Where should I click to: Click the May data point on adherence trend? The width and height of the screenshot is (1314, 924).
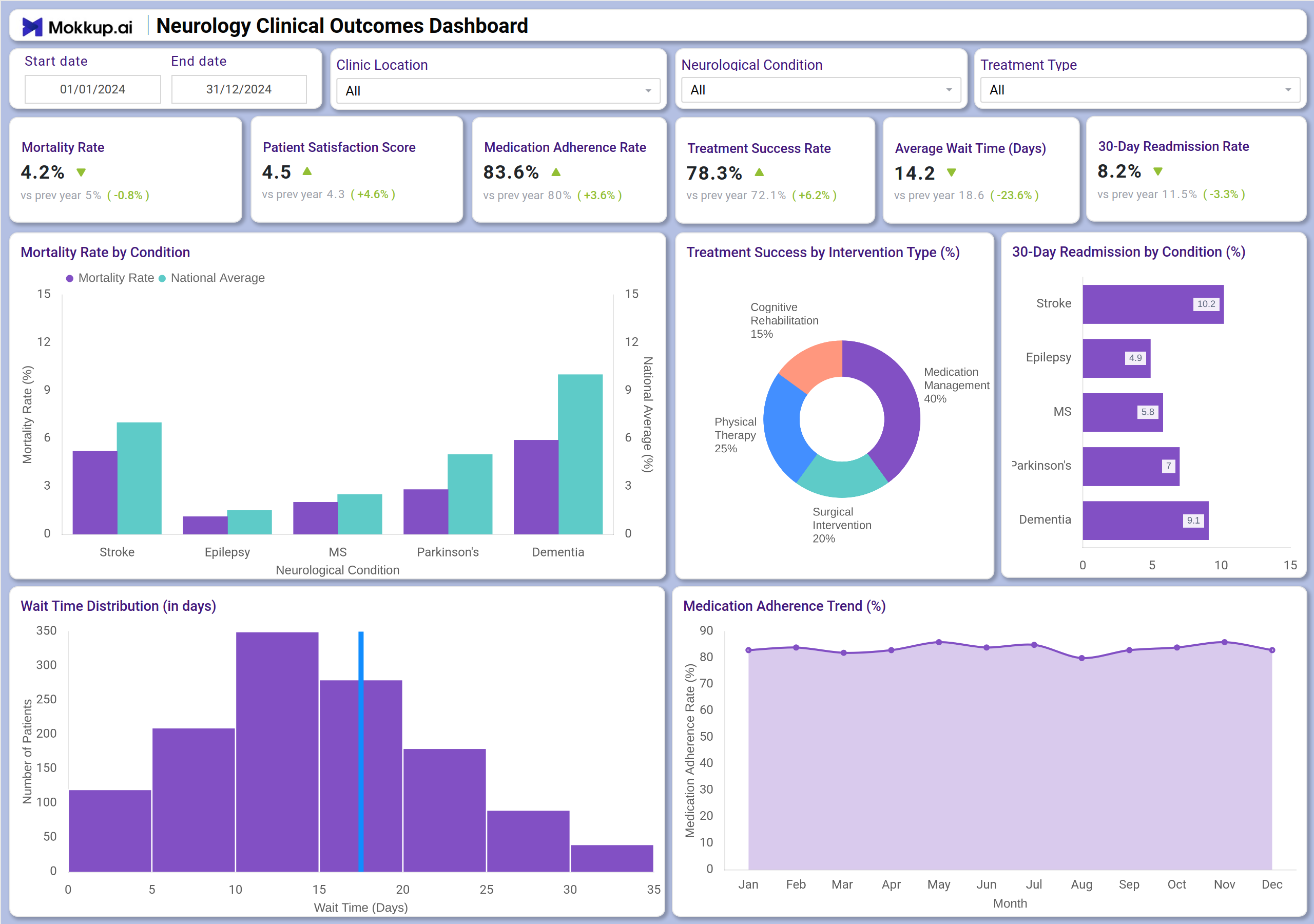pos(939,642)
